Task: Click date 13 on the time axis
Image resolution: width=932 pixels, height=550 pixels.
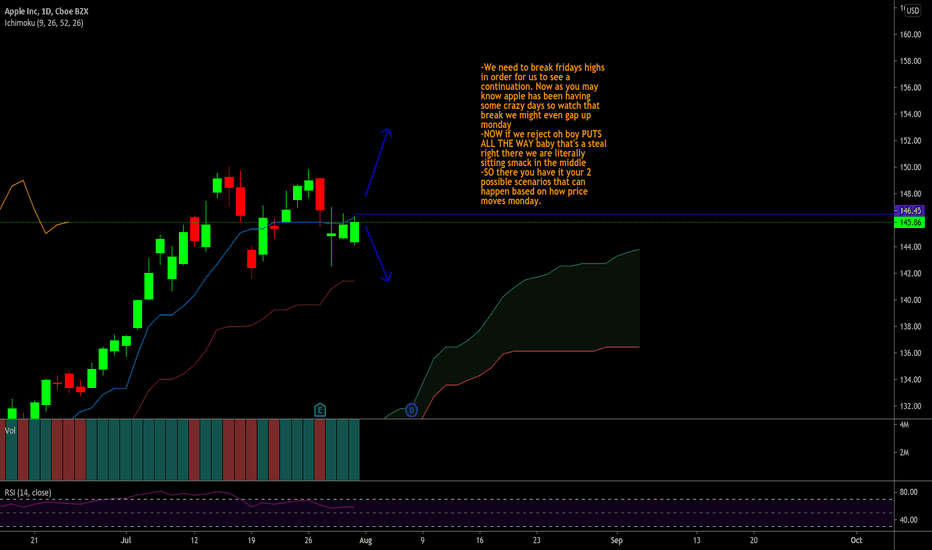Action: [697, 540]
